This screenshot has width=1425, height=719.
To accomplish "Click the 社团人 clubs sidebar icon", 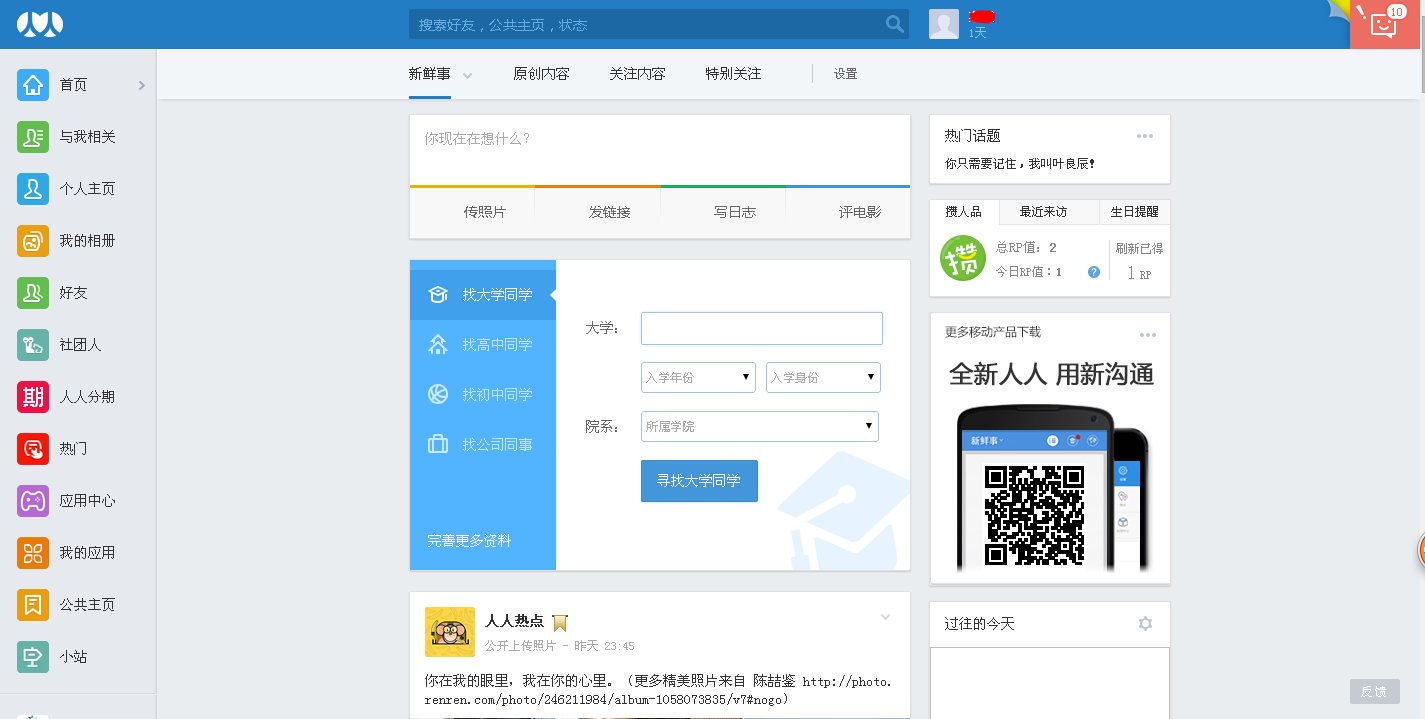I will tap(33, 345).
